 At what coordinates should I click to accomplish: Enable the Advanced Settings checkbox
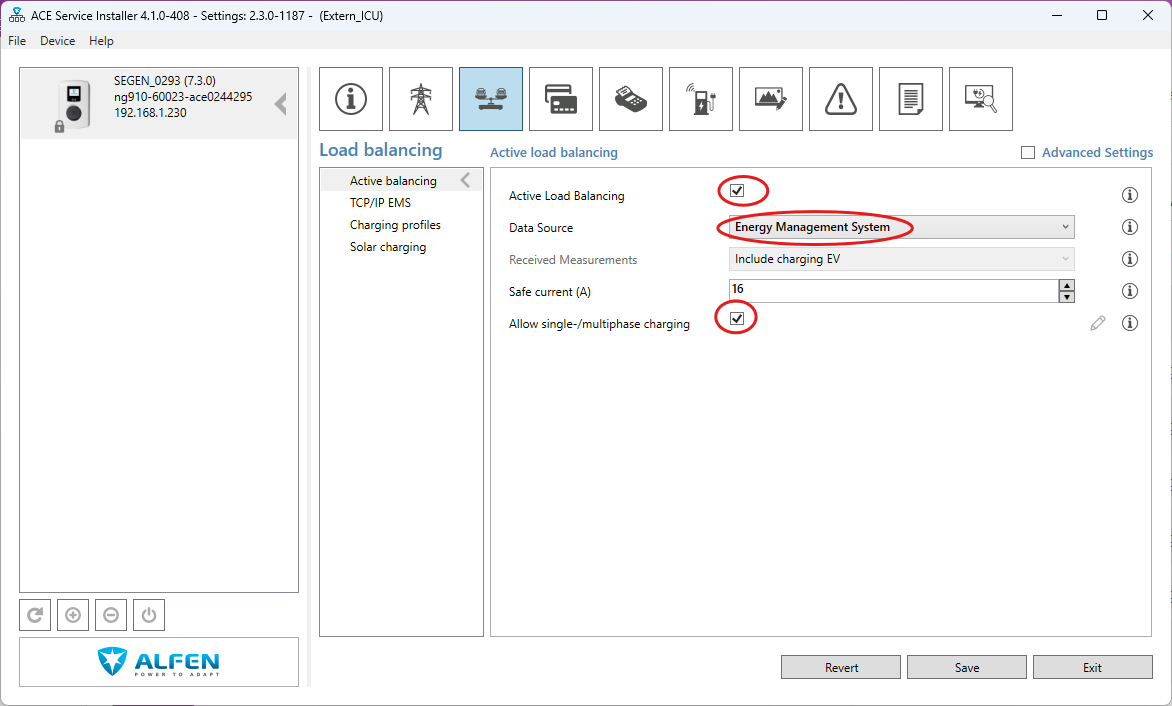click(1027, 153)
